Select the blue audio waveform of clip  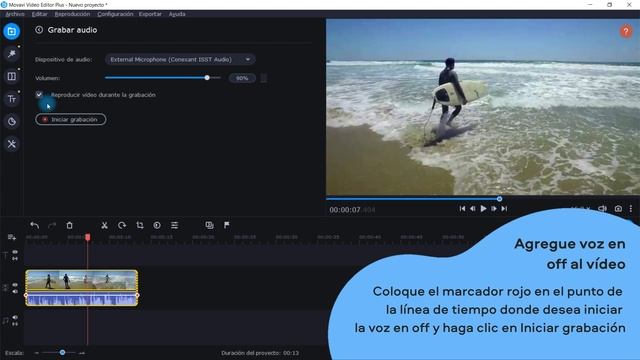82,299
